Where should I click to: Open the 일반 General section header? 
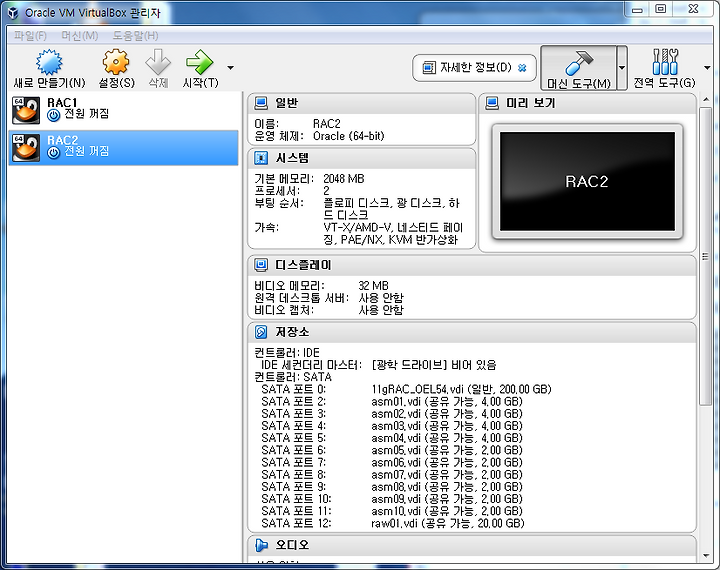[x=361, y=103]
